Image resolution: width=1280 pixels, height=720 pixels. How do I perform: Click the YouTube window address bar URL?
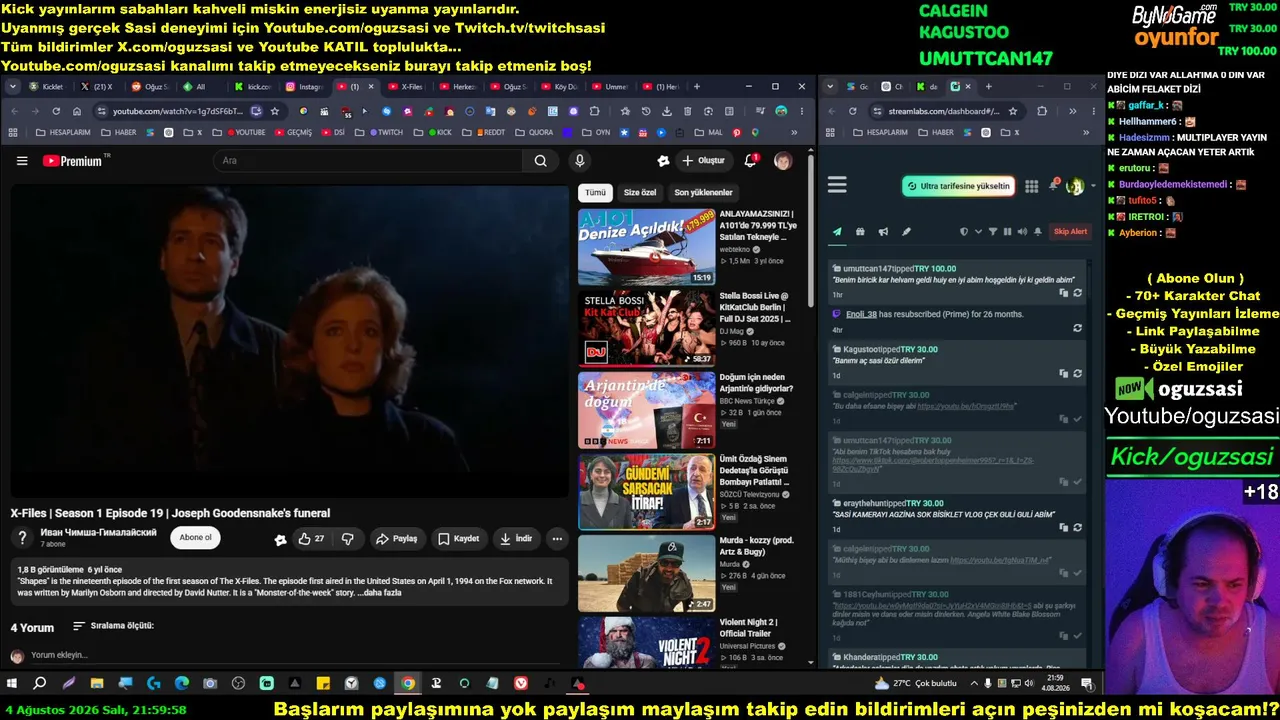pyautogui.click(x=178, y=111)
